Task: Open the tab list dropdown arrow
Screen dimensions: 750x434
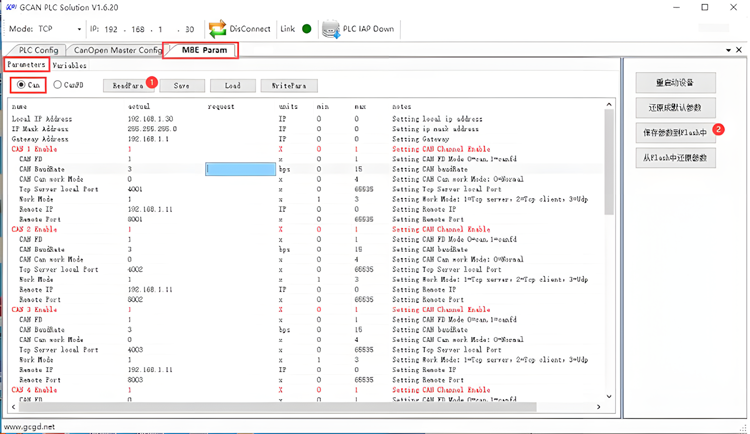Action: (x=725, y=49)
